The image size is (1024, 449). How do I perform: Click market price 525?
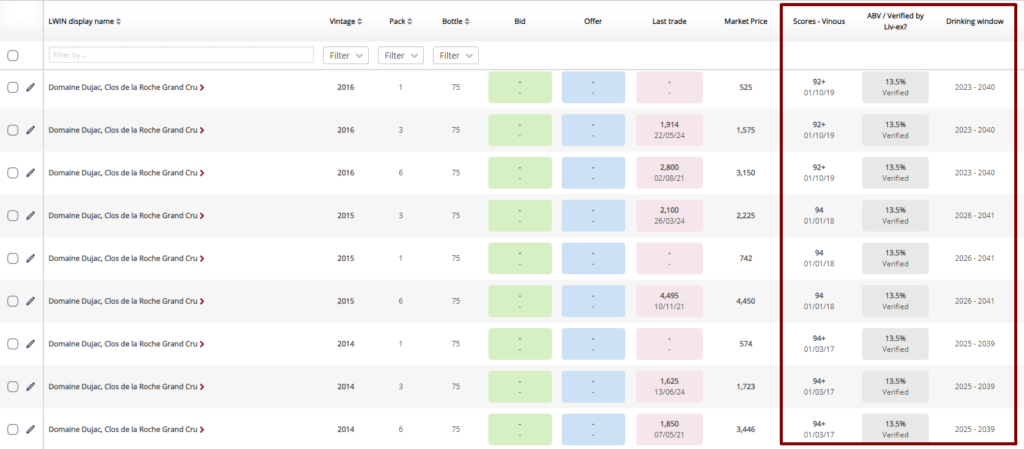click(x=744, y=87)
